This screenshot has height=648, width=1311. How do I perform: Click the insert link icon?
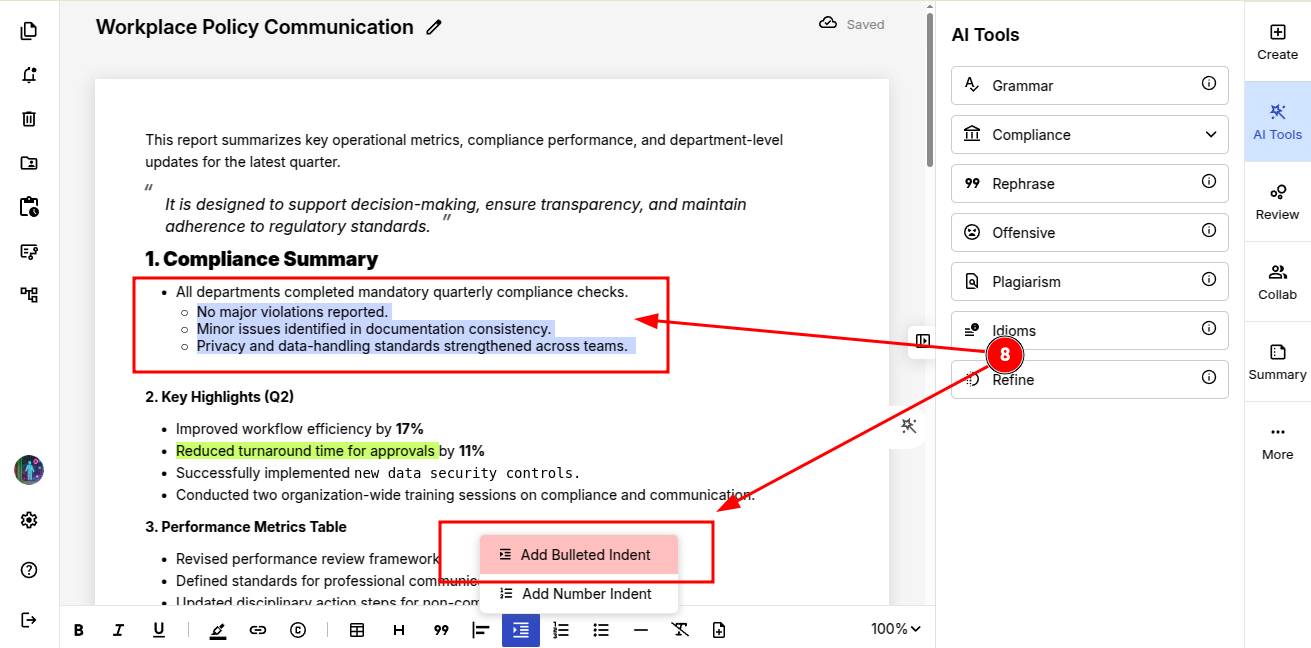click(x=258, y=630)
